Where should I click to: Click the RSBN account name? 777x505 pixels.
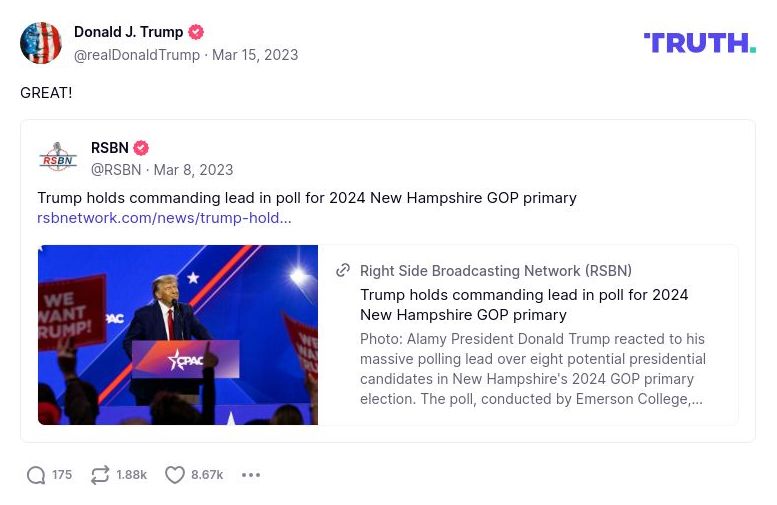pyautogui.click(x=110, y=148)
